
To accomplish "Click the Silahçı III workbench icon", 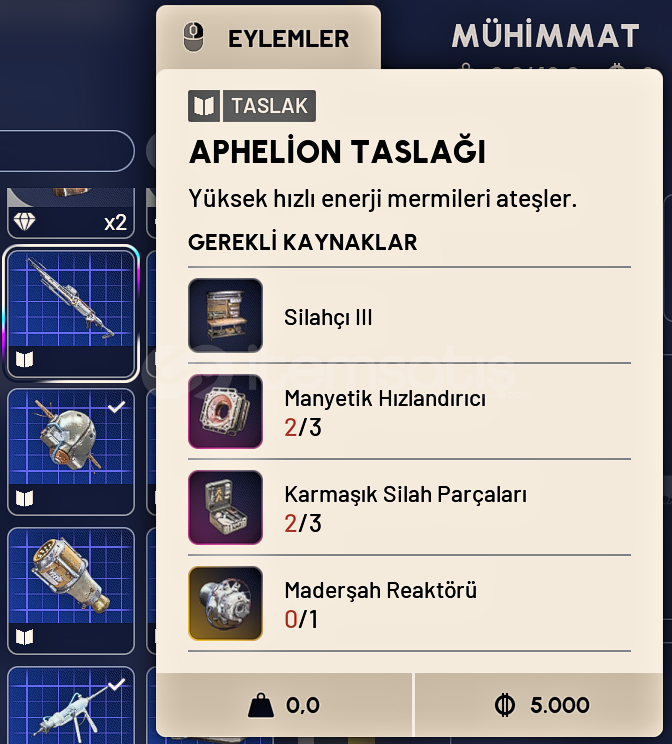I will coord(225,315).
